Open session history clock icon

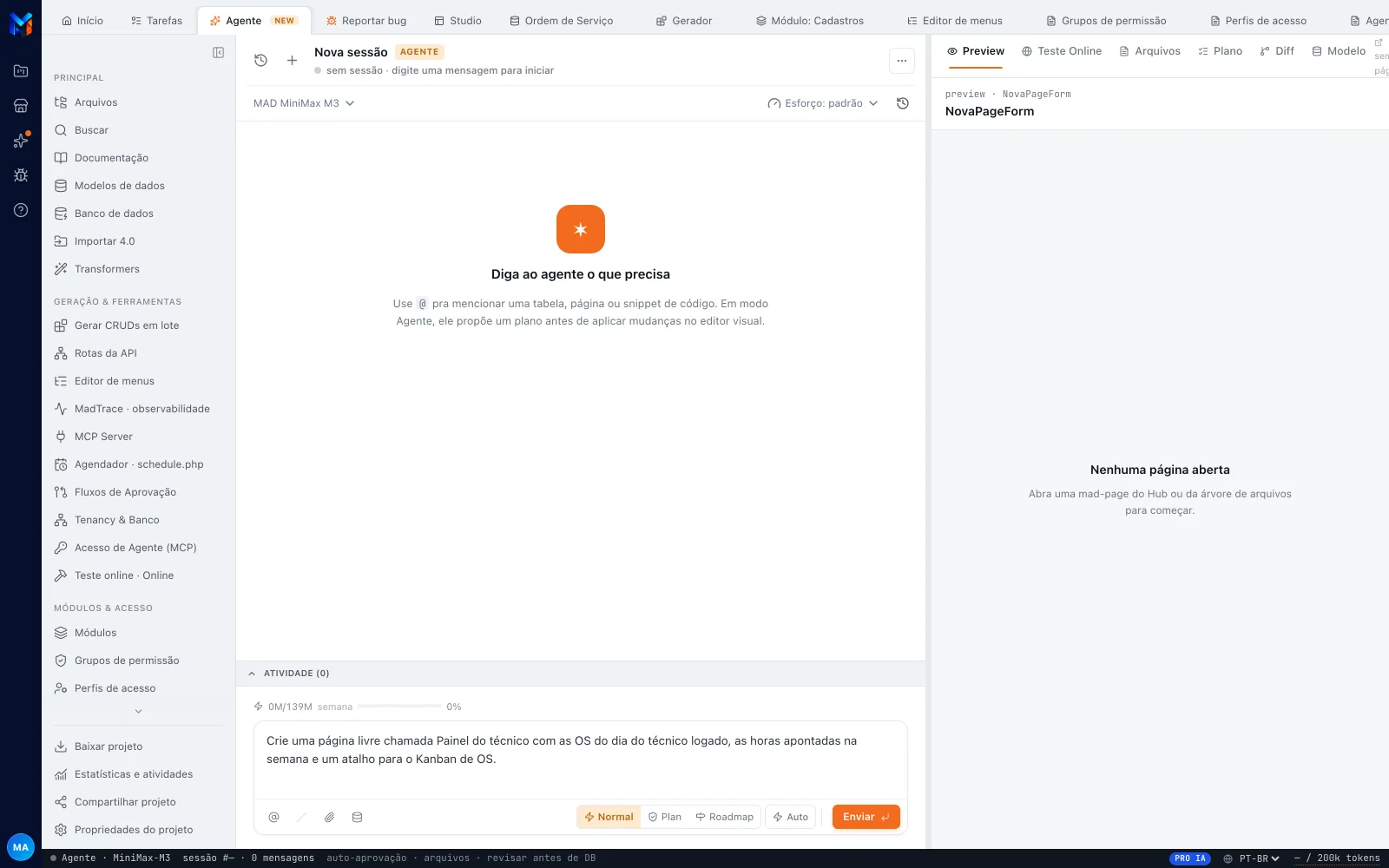(x=260, y=60)
